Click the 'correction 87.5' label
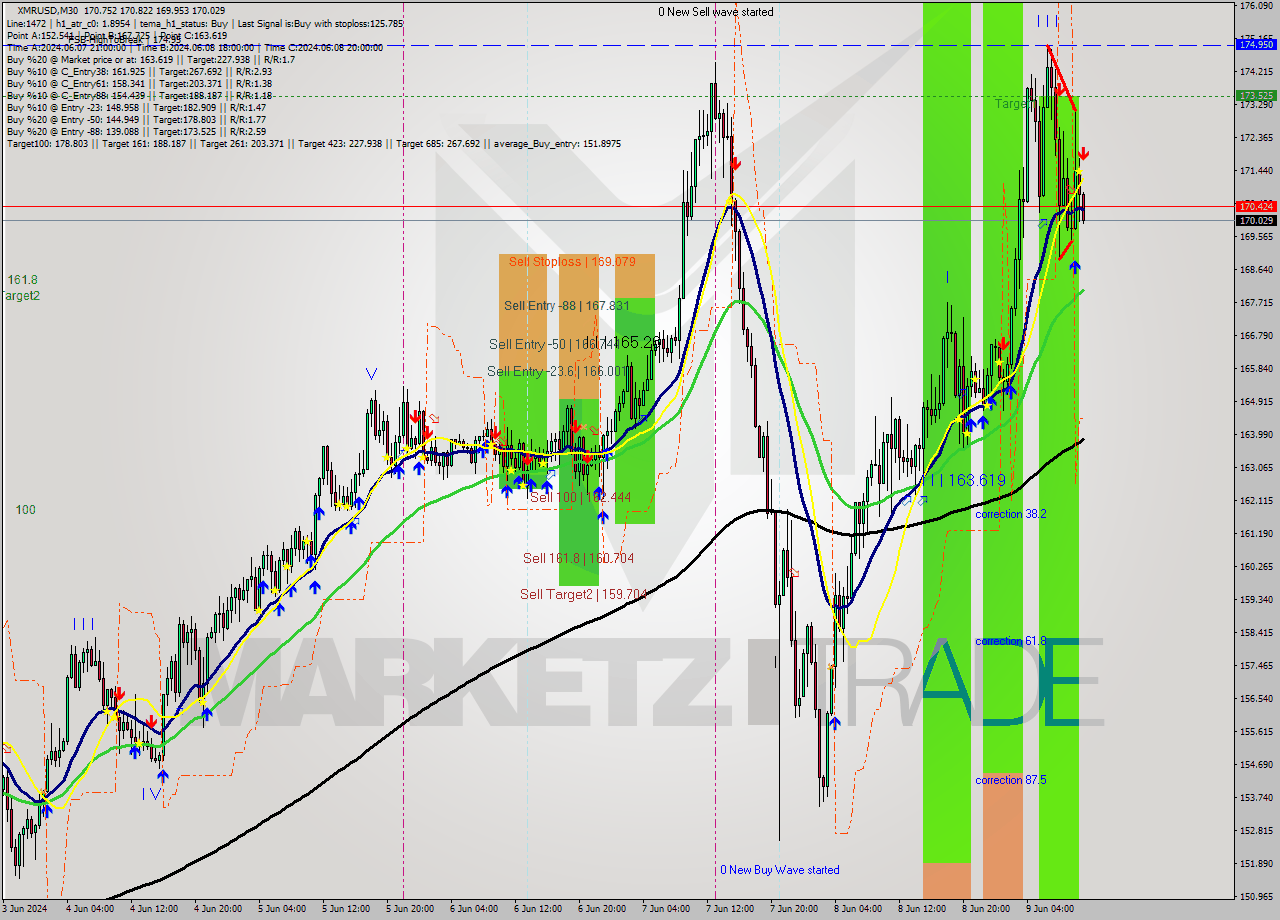 [x=1011, y=780]
